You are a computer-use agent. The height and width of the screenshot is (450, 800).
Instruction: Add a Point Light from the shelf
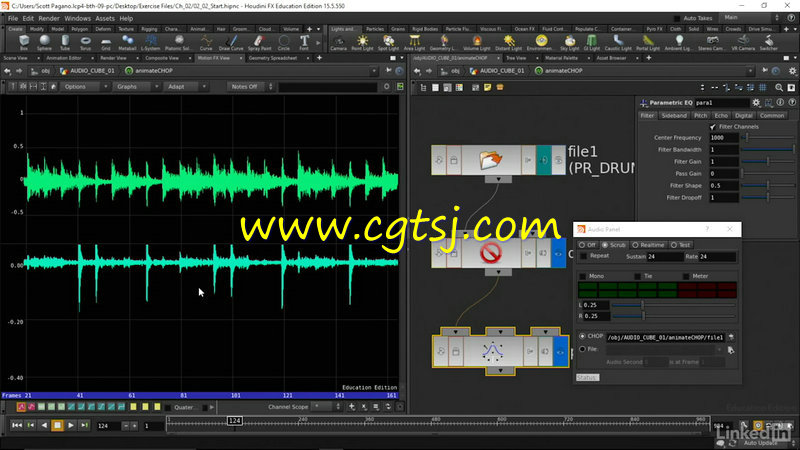pos(362,42)
